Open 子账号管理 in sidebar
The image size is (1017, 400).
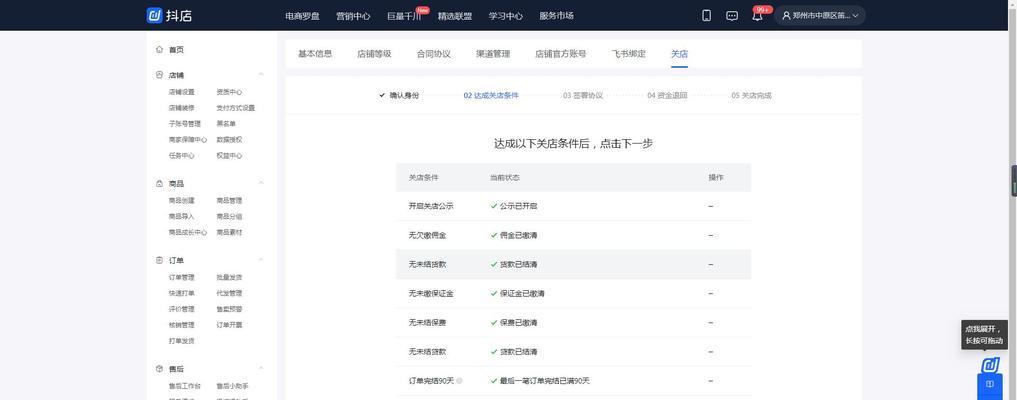click(185, 123)
